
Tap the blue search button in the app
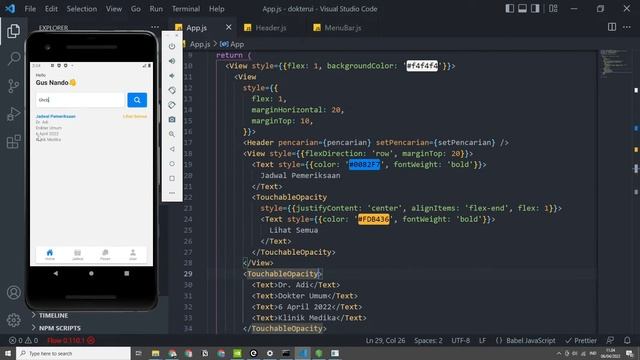pyautogui.click(x=137, y=100)
